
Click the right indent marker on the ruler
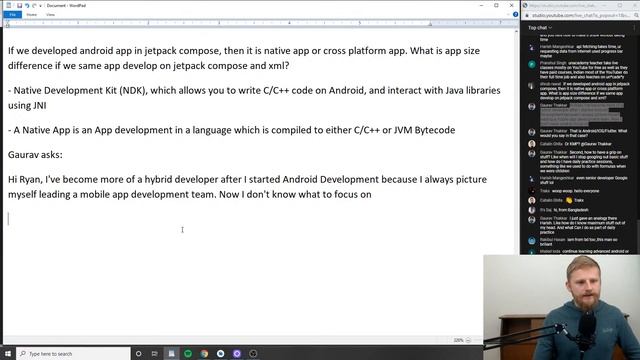pos(430,24)
